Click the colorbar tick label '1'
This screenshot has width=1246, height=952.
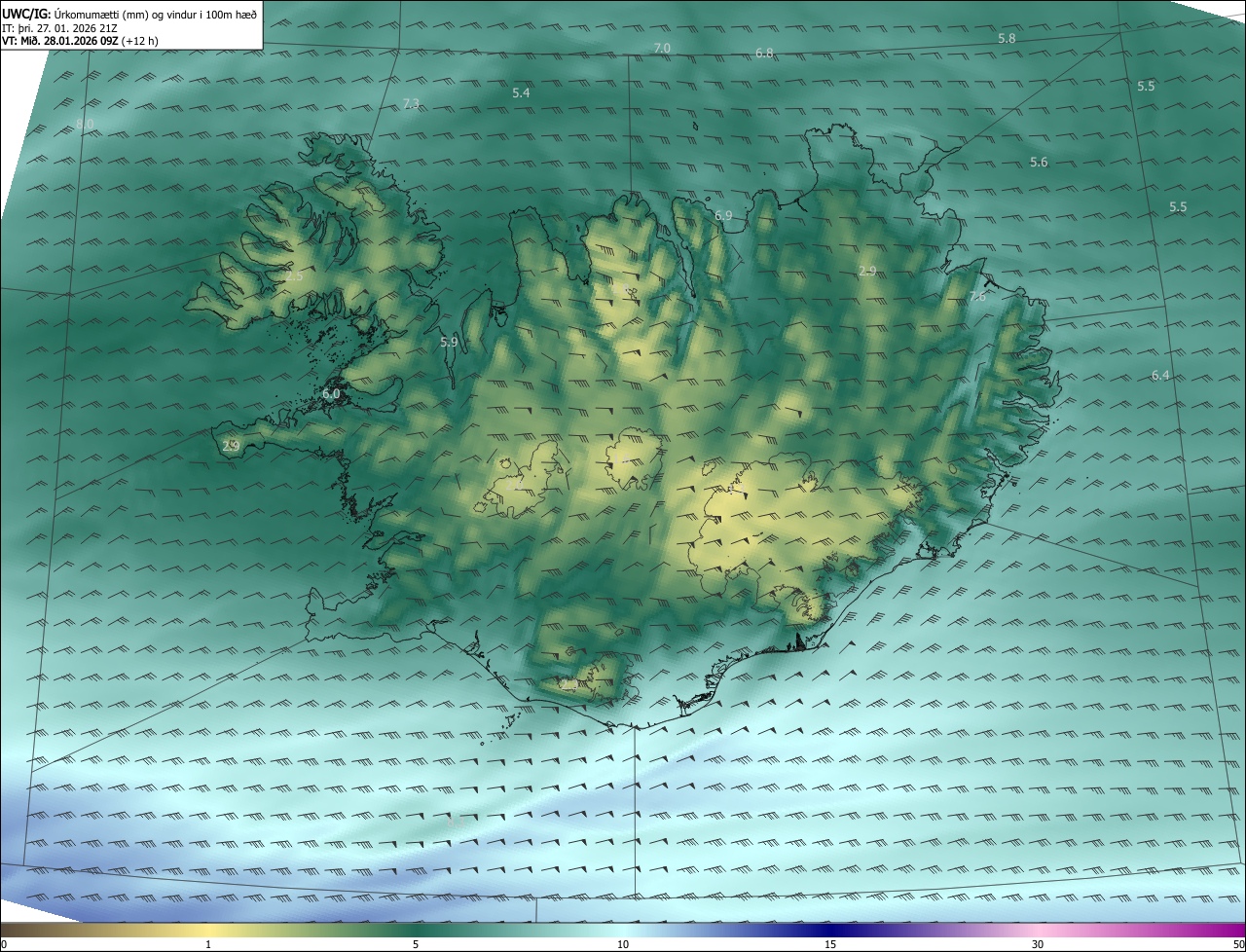(208, 944)
